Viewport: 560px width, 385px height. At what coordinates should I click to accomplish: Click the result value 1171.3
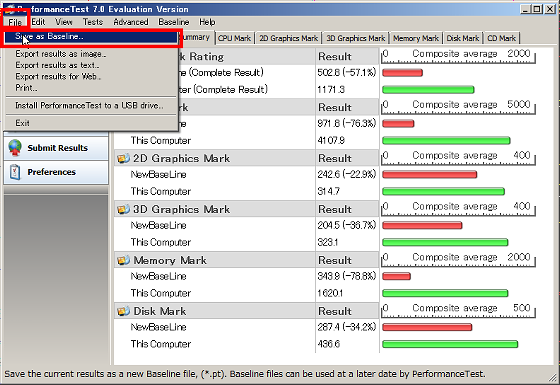coord(331,90)
